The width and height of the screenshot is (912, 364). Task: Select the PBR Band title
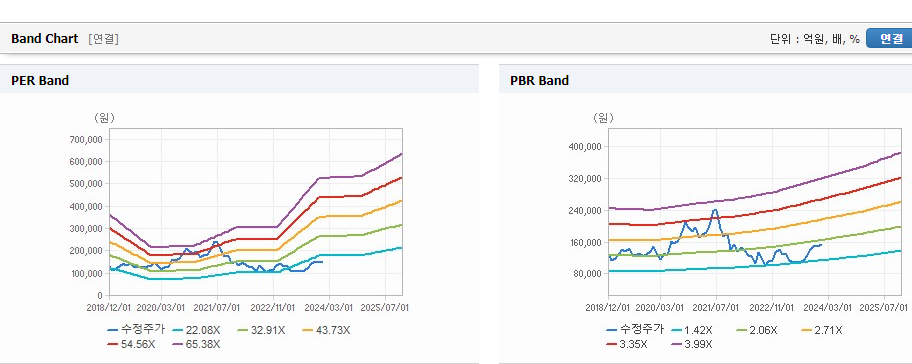[x=539, y=81]
